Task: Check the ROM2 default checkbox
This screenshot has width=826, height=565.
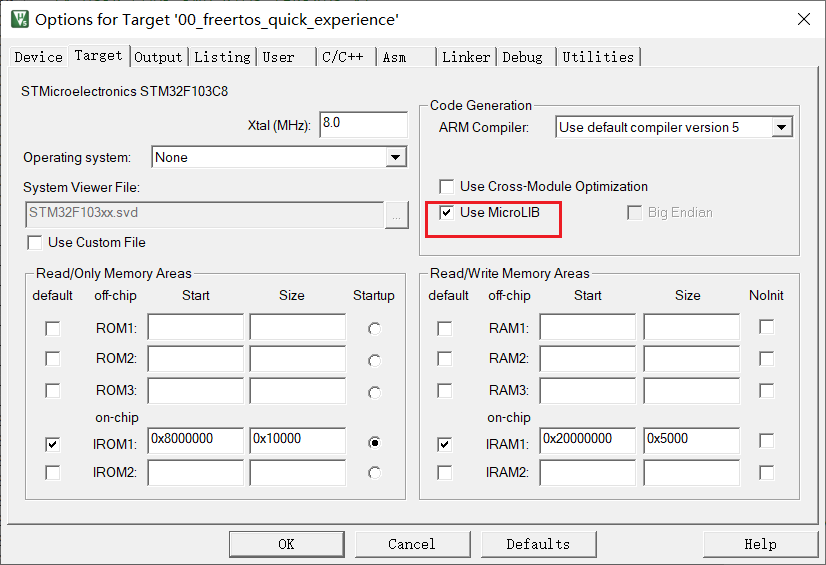Action: [x=53, y=359]
